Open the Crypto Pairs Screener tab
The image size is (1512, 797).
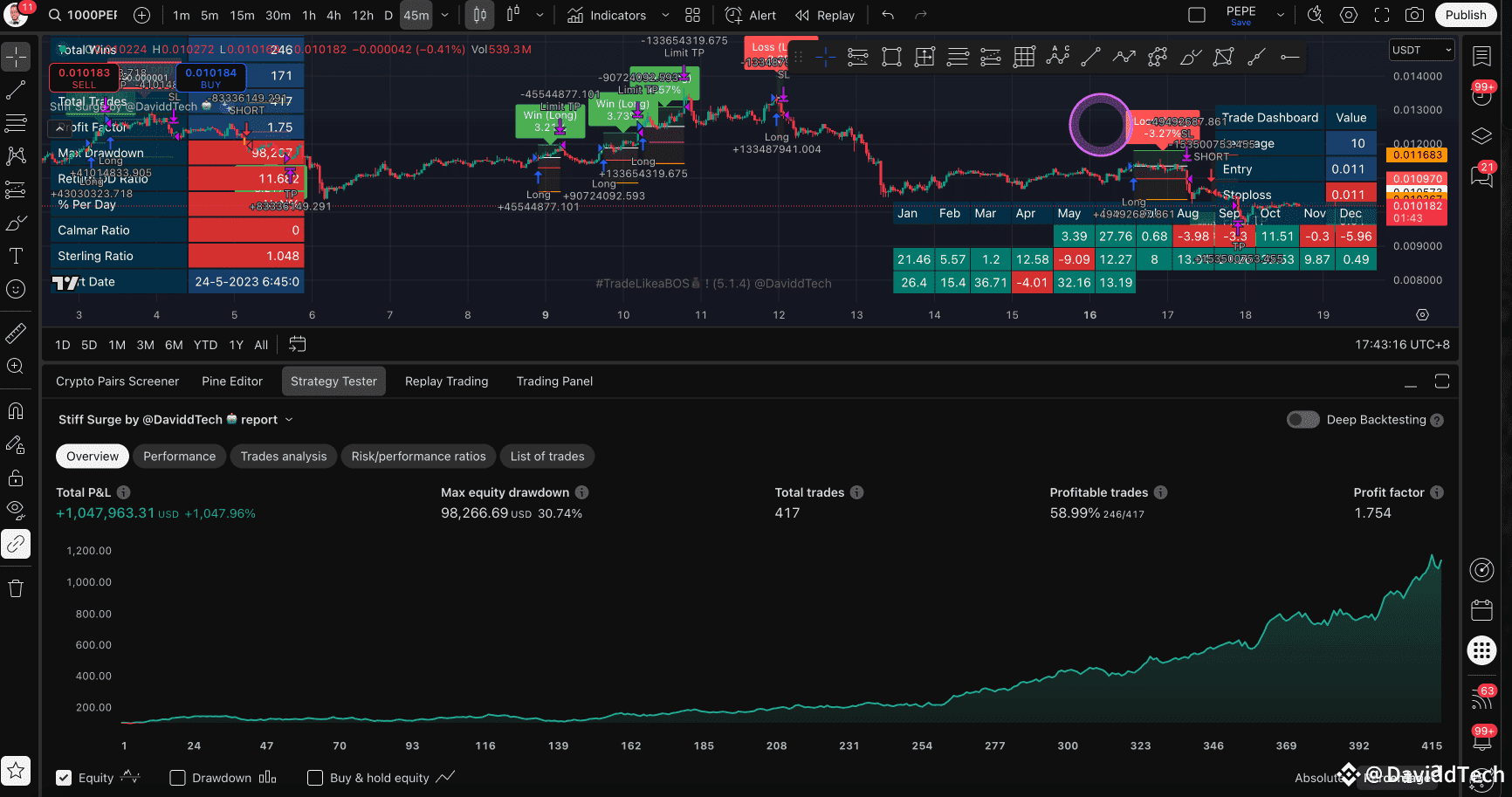117,381
